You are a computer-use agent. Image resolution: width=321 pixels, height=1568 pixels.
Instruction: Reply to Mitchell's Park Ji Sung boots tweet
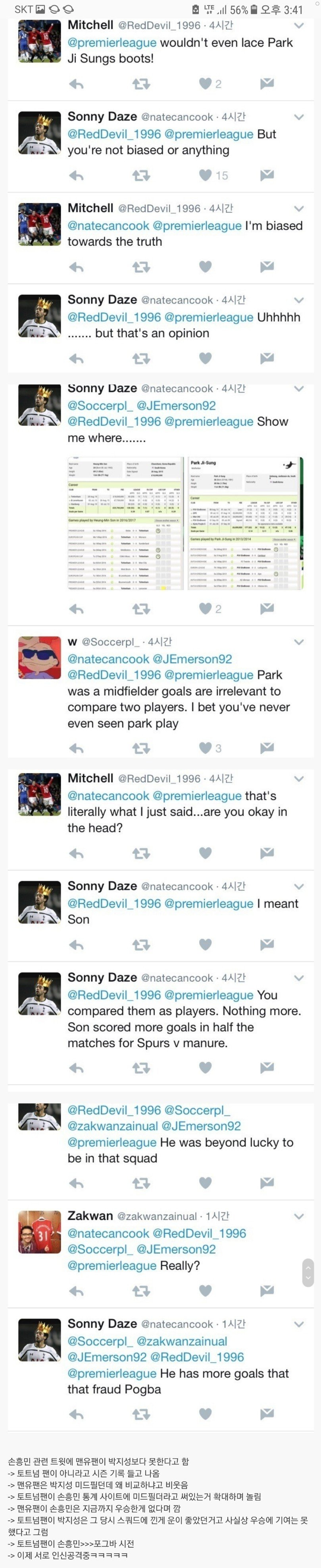pos(76,84)
